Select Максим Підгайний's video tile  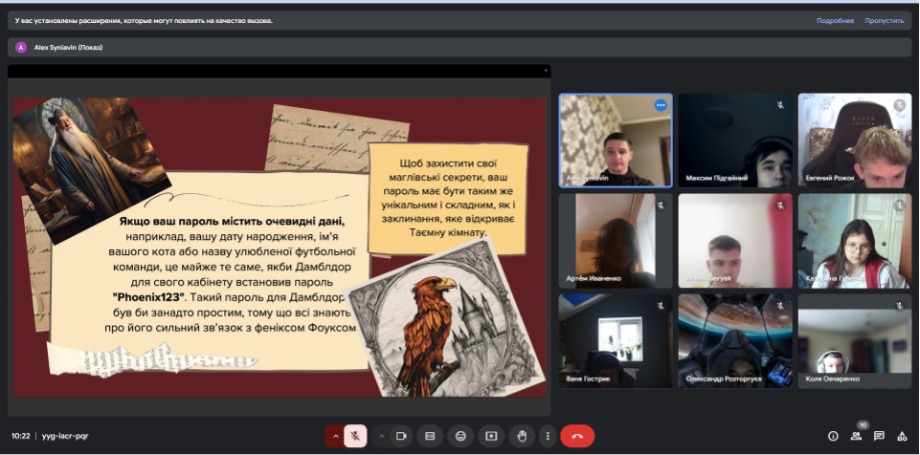tap(735, 140)
